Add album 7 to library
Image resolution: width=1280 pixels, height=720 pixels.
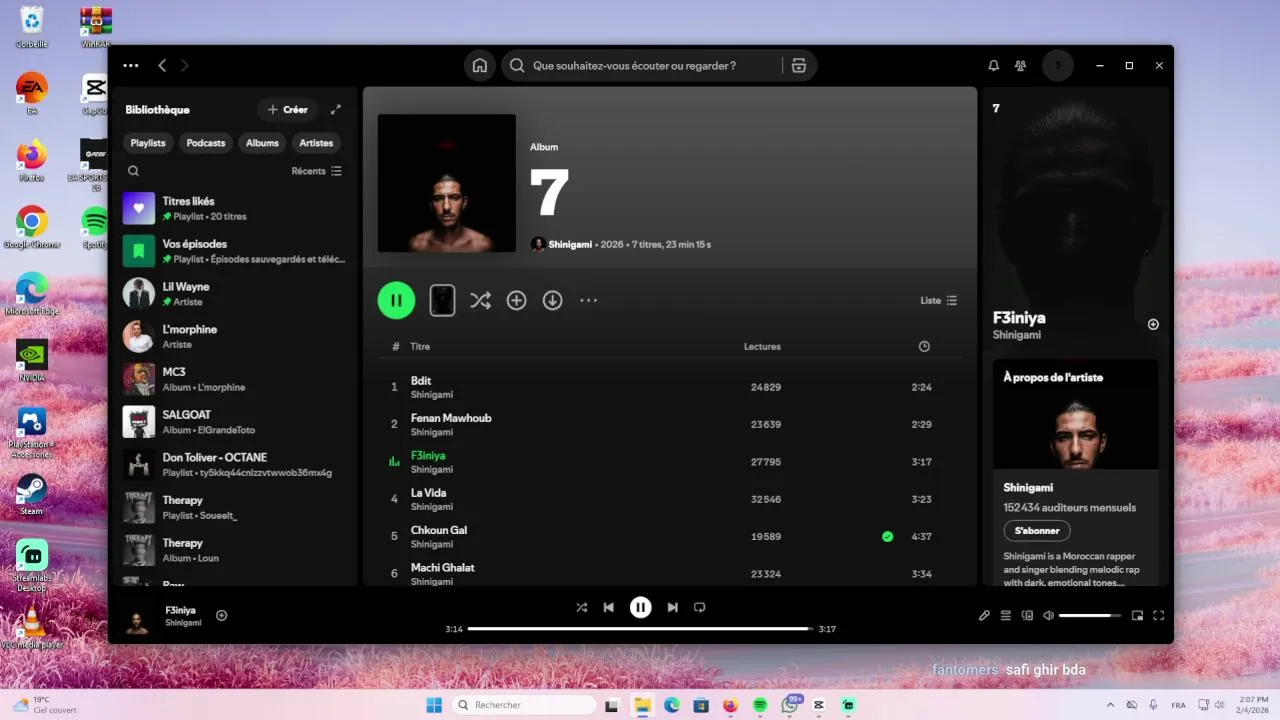coord(516,300)
